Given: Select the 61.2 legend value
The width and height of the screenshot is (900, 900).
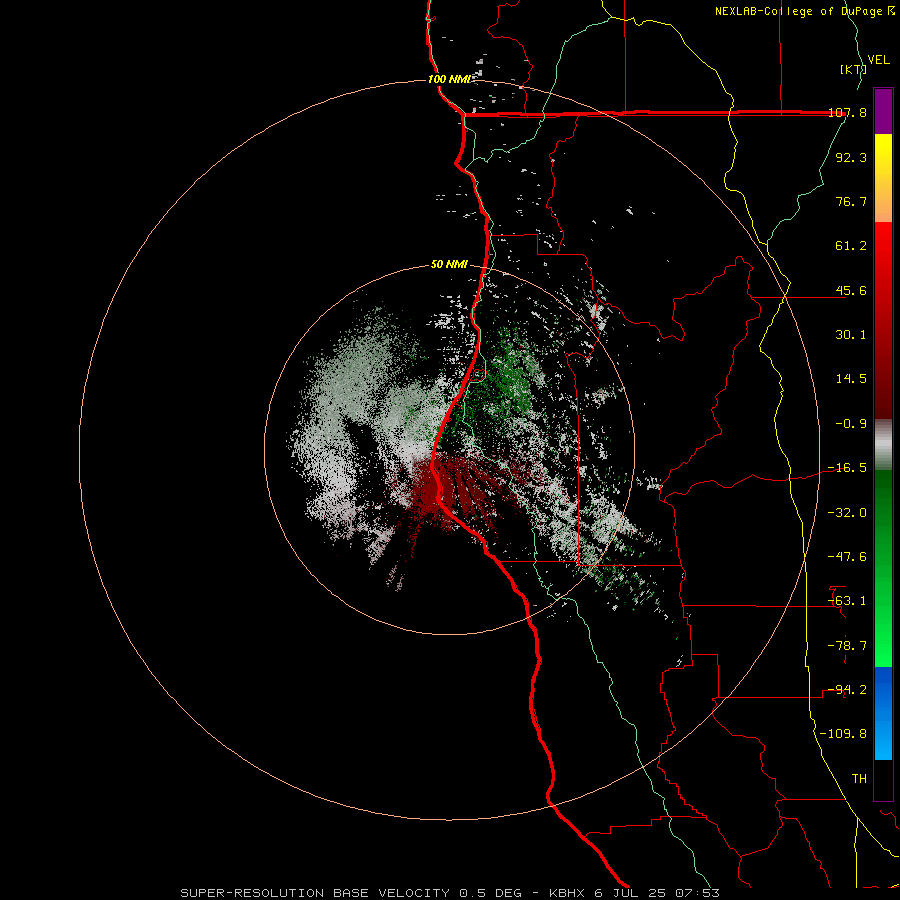Looking at the screenshot, I should pos(851,246).
